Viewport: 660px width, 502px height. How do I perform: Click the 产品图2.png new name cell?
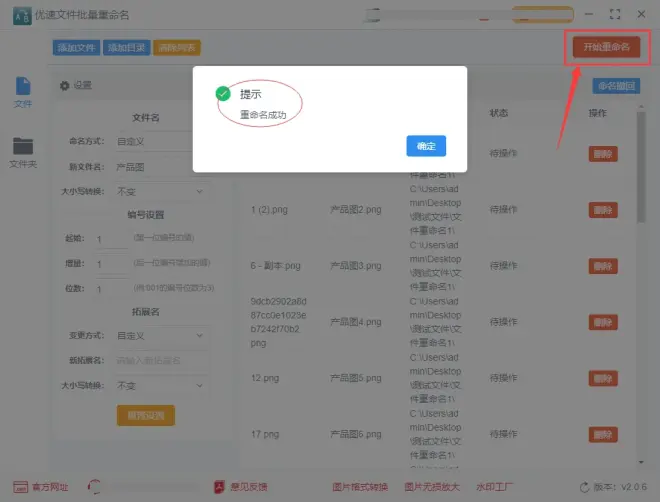(x=356, y=210)
